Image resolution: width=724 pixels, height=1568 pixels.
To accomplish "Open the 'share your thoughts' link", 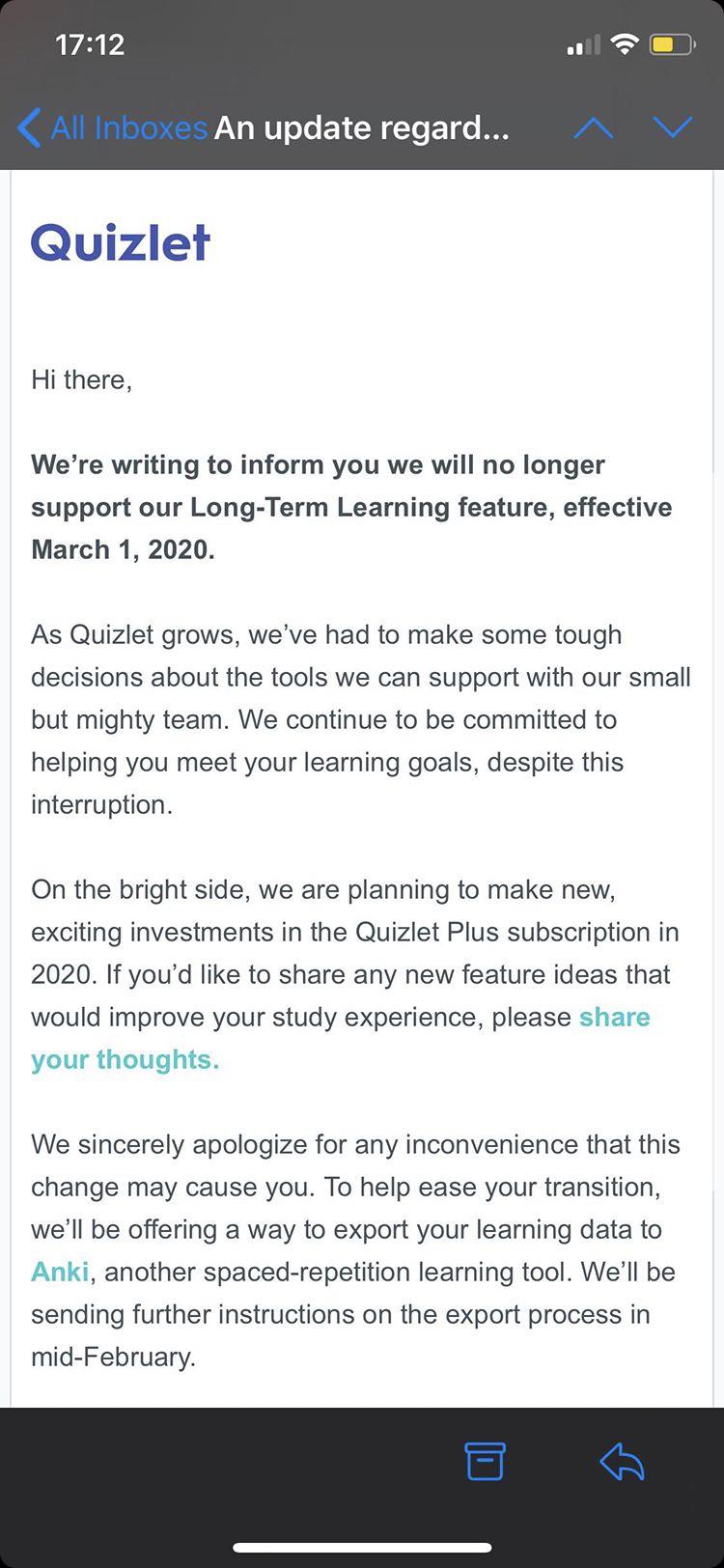I will 615,1017.
